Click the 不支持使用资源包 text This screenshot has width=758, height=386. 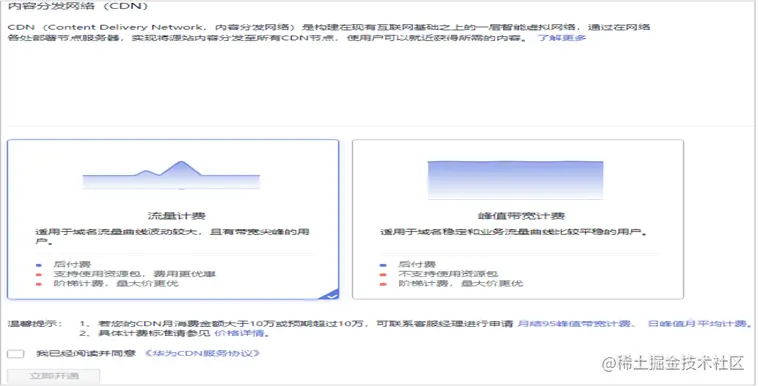448,274
